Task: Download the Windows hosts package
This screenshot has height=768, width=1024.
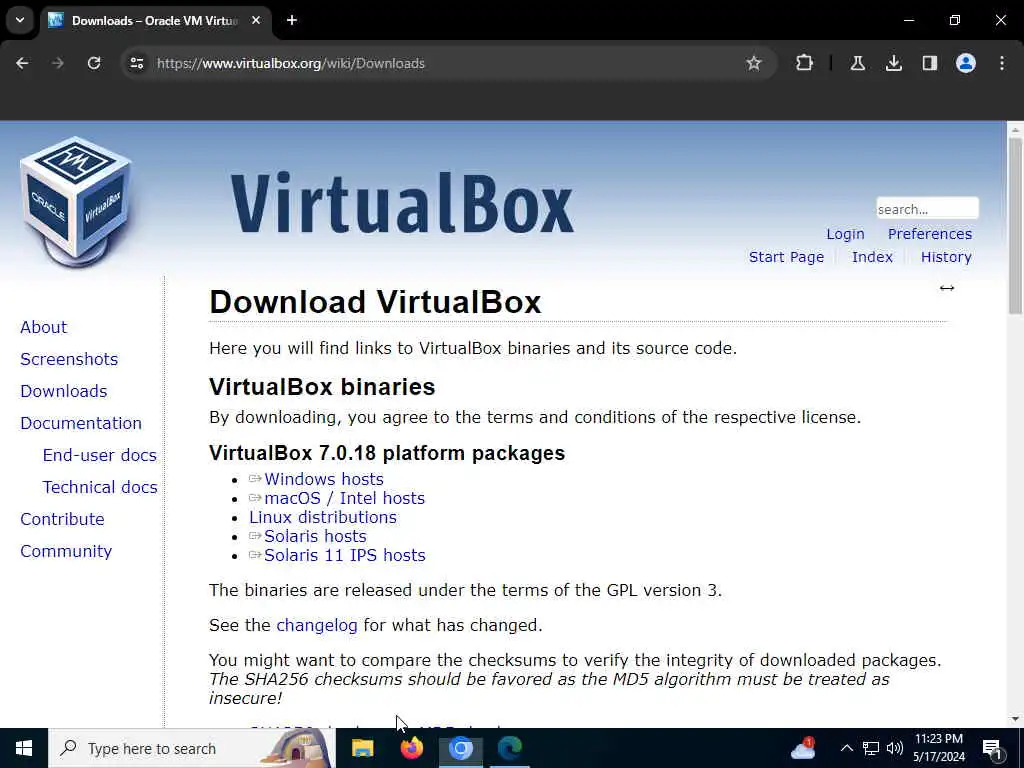Action: [324, 479]
